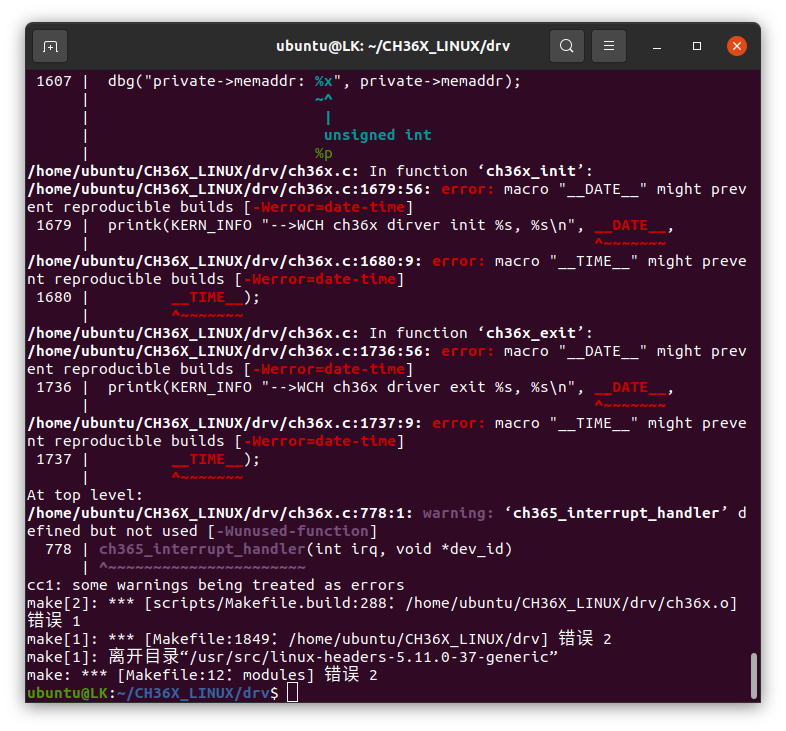The image size is (786, 731).
Task: Click the -Wunused-function flag text
Action: [292, 531]
